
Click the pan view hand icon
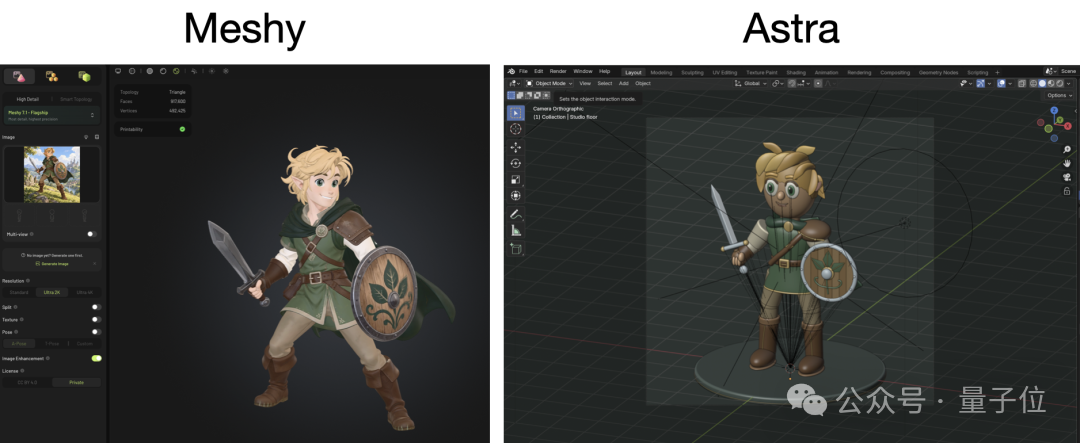pyautogui.click(x=1067, y=163)
